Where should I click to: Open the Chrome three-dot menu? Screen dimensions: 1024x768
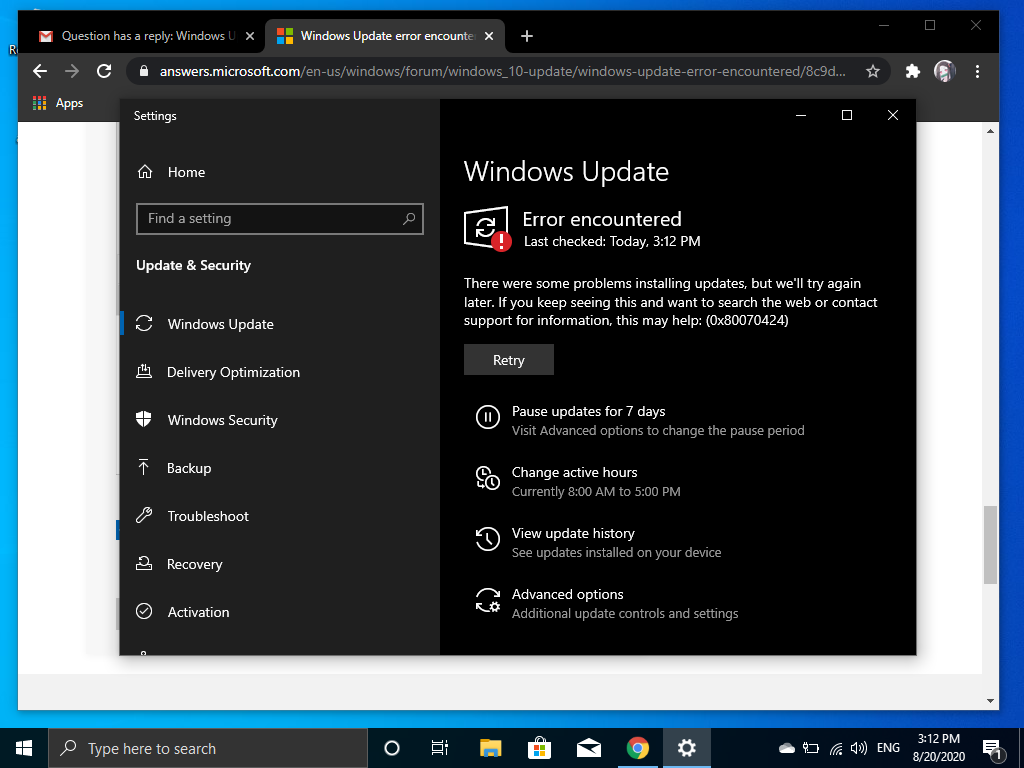point(977,71)
